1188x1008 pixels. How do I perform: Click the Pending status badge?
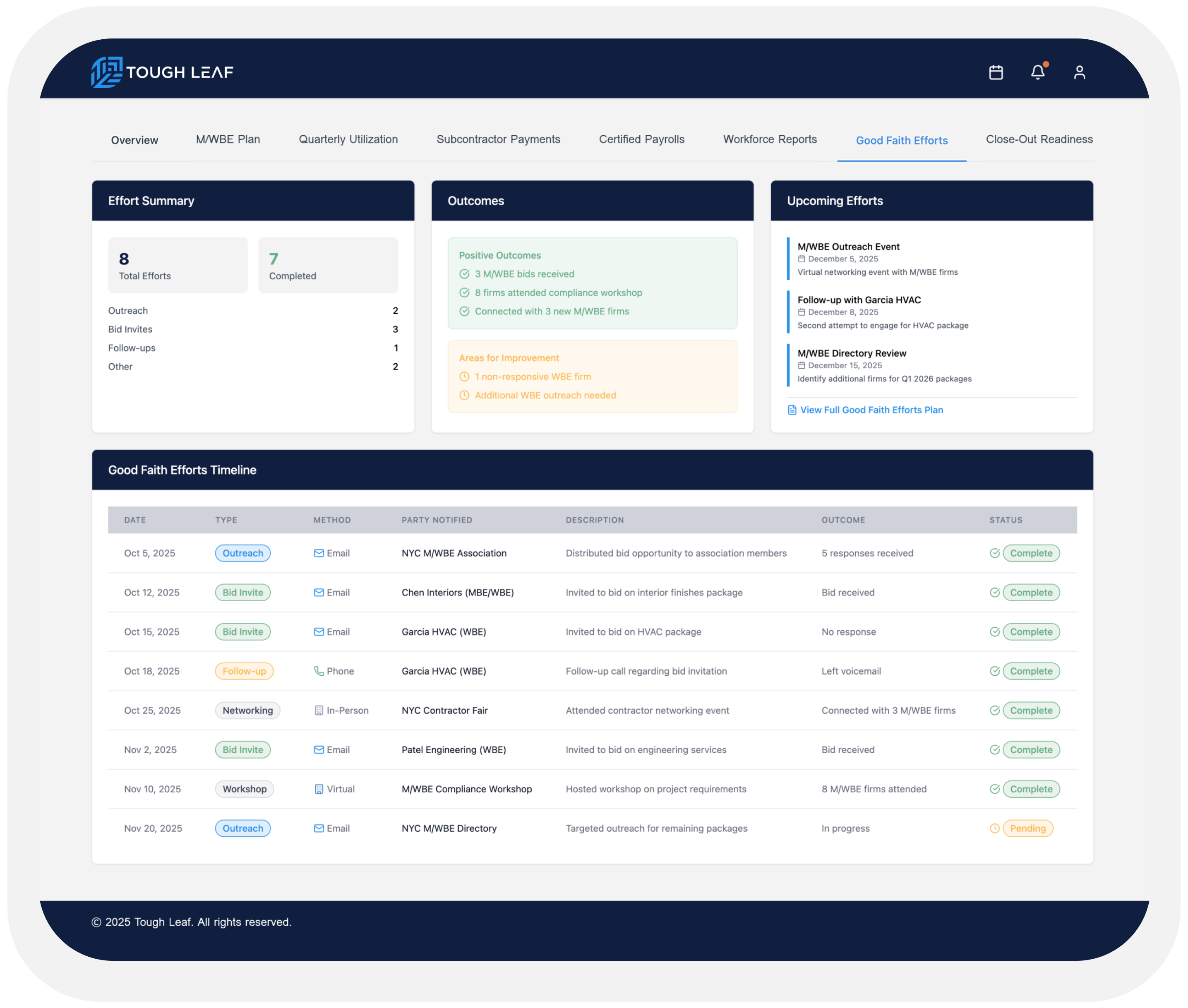pyautogui.click(x=1027, y=828)
